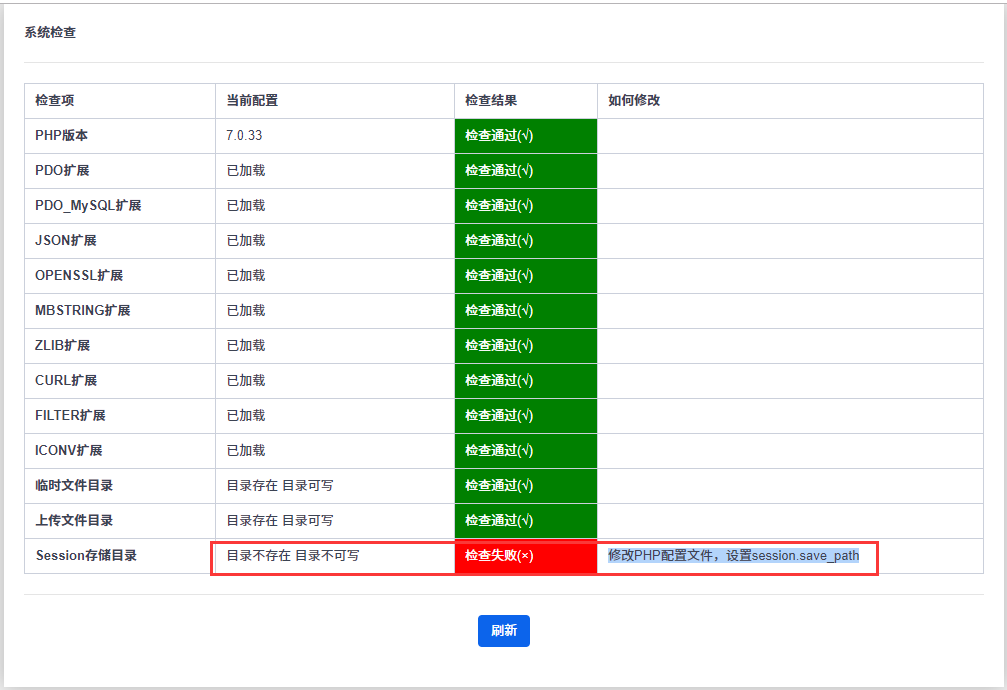Click the 临时文件目录 row label

pos(74,486)
